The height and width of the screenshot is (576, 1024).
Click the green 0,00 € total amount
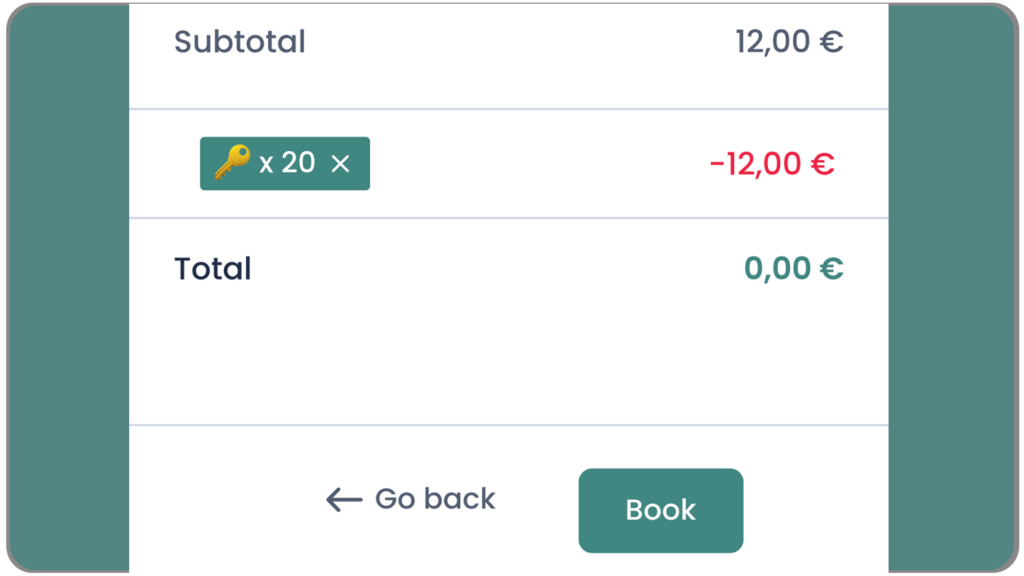(x=793, y=269)
